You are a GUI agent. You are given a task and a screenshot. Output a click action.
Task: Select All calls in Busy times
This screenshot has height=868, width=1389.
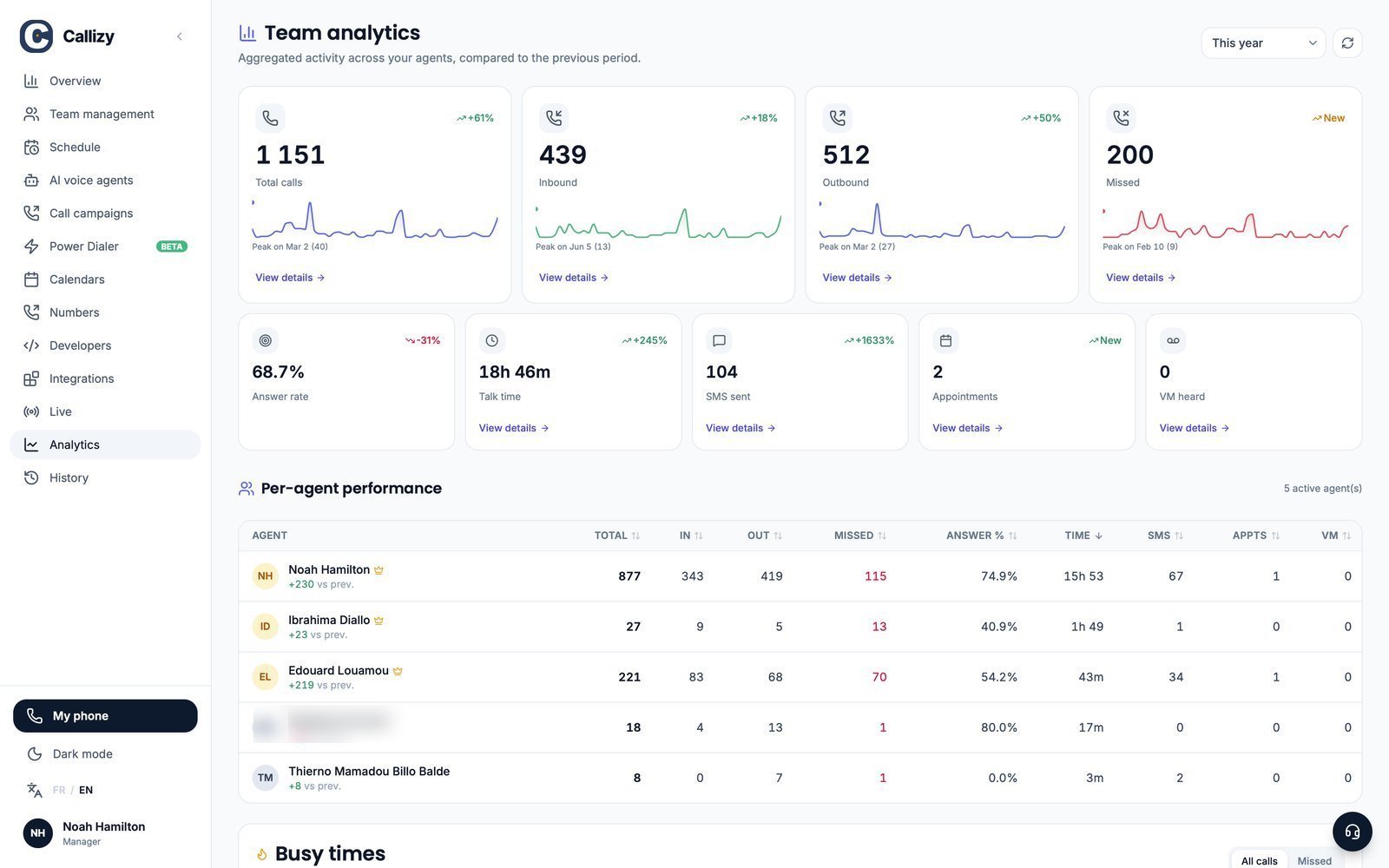(1259, 861)
